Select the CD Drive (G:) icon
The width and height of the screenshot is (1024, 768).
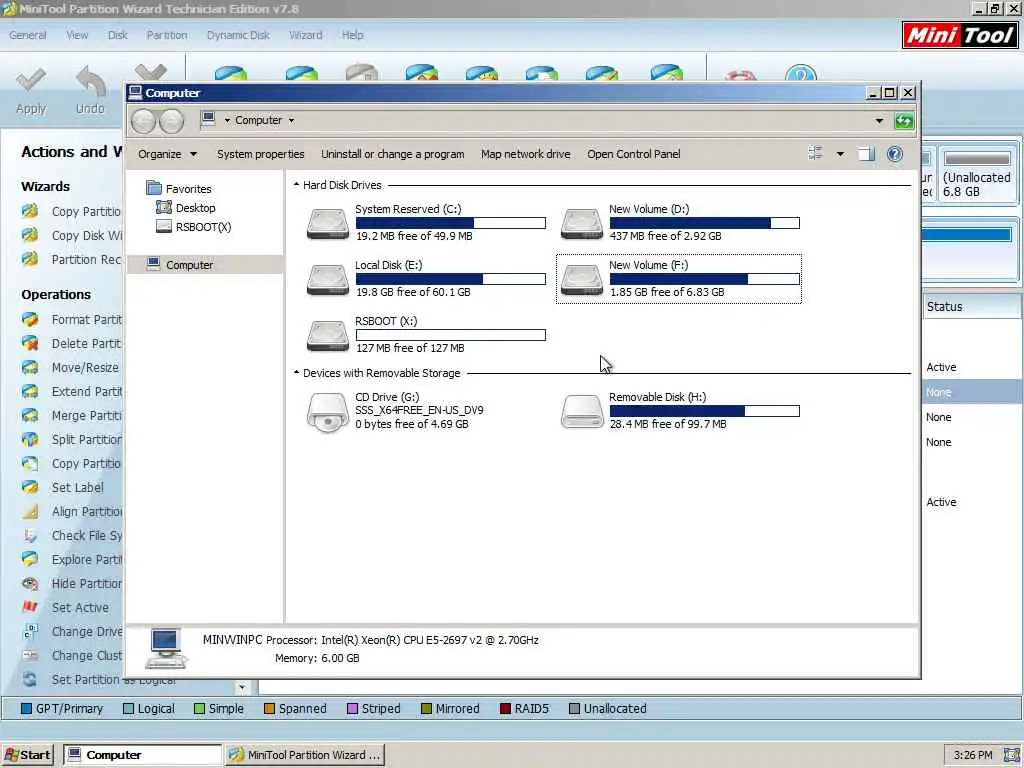tap(328, 412)
